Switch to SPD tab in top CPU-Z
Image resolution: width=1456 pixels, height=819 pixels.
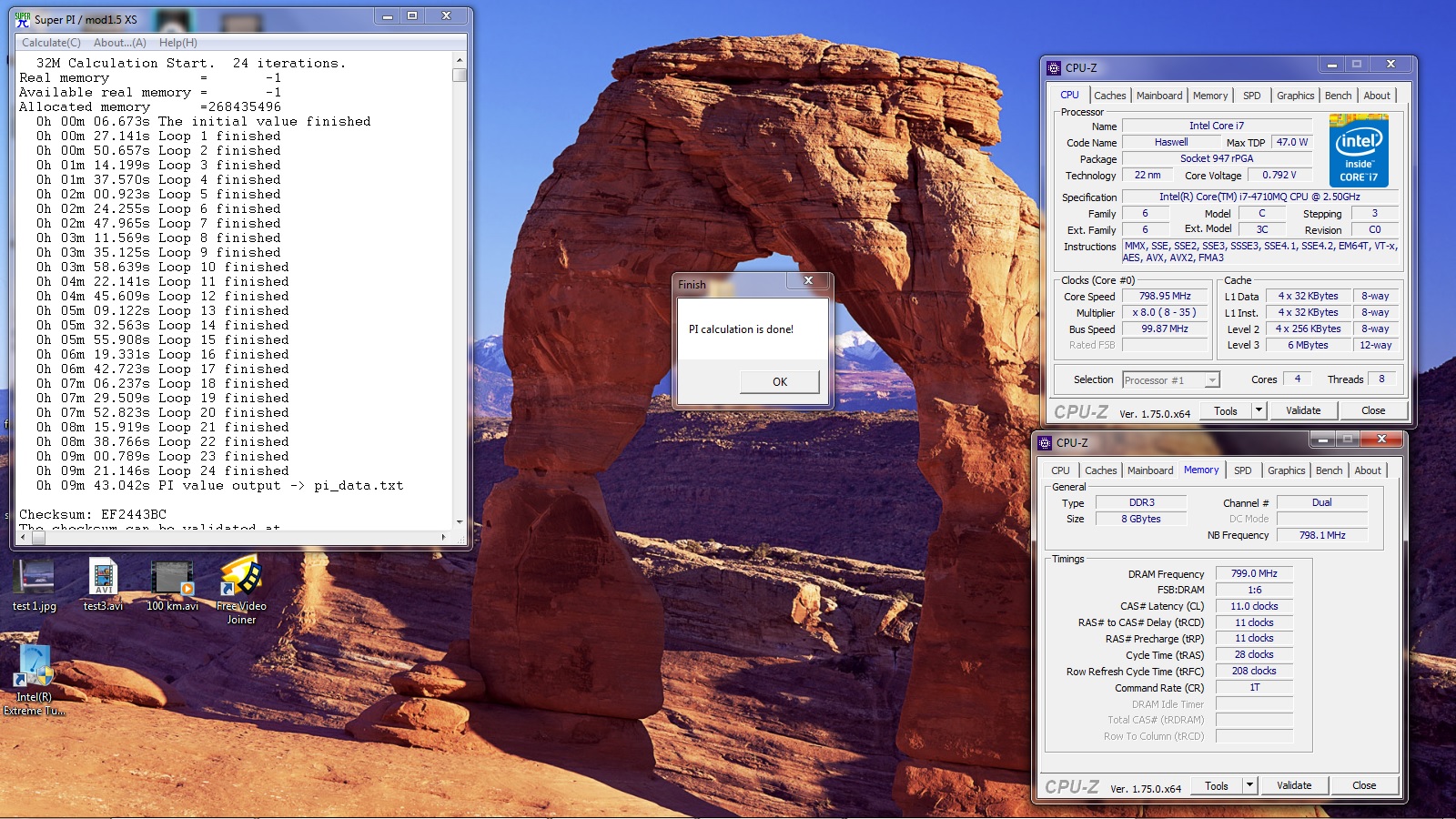[x=1252, y=96]
